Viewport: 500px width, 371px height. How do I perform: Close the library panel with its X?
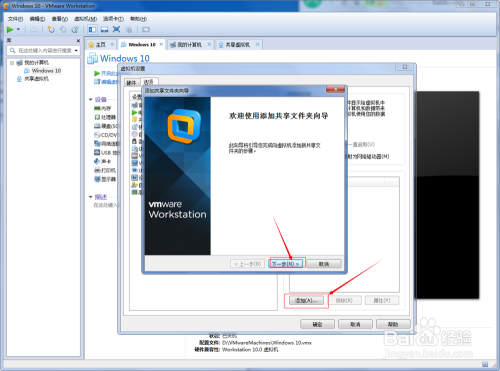(x=78, y=41)
